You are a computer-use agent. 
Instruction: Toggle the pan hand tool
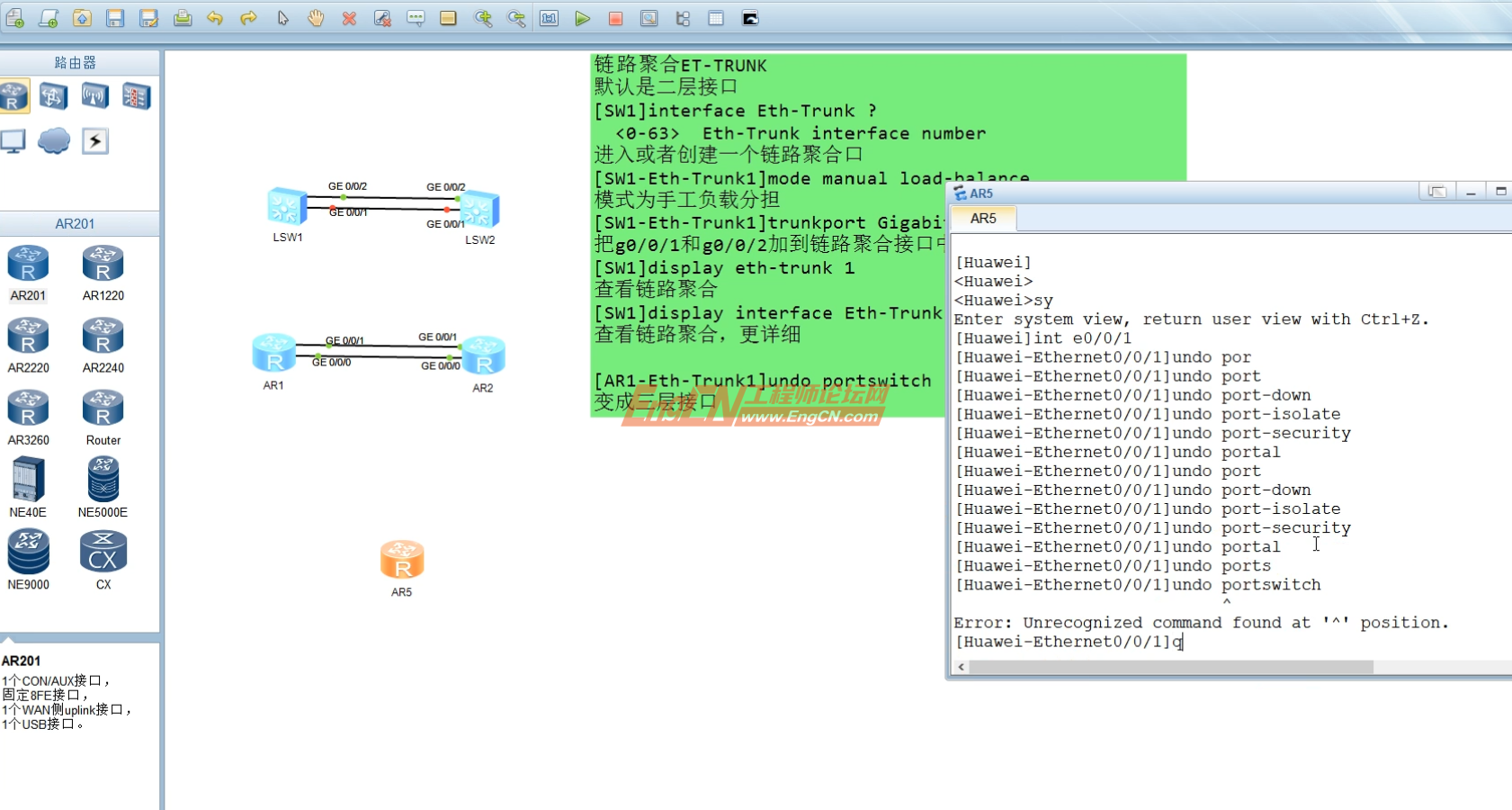click(315, 18)
